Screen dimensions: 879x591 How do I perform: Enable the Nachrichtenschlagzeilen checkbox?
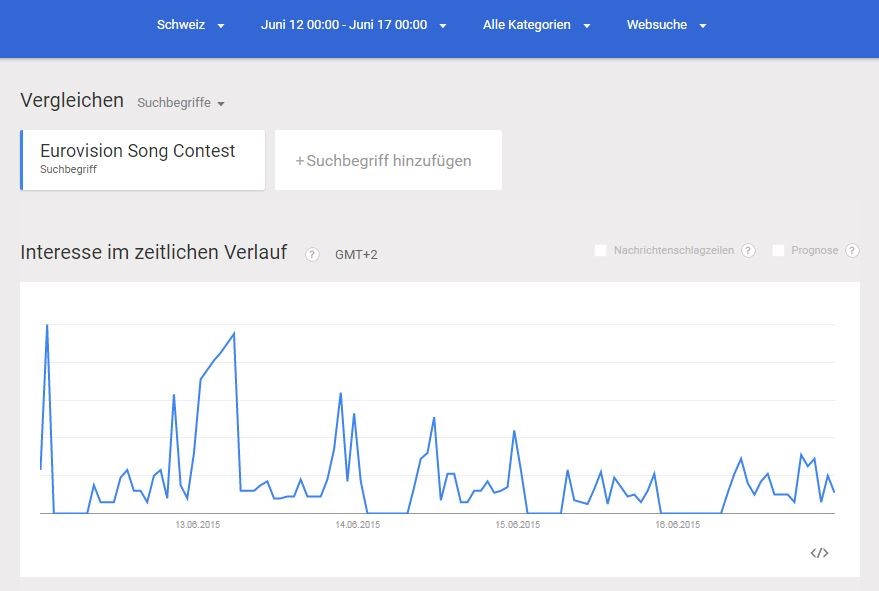click(601, 250)
